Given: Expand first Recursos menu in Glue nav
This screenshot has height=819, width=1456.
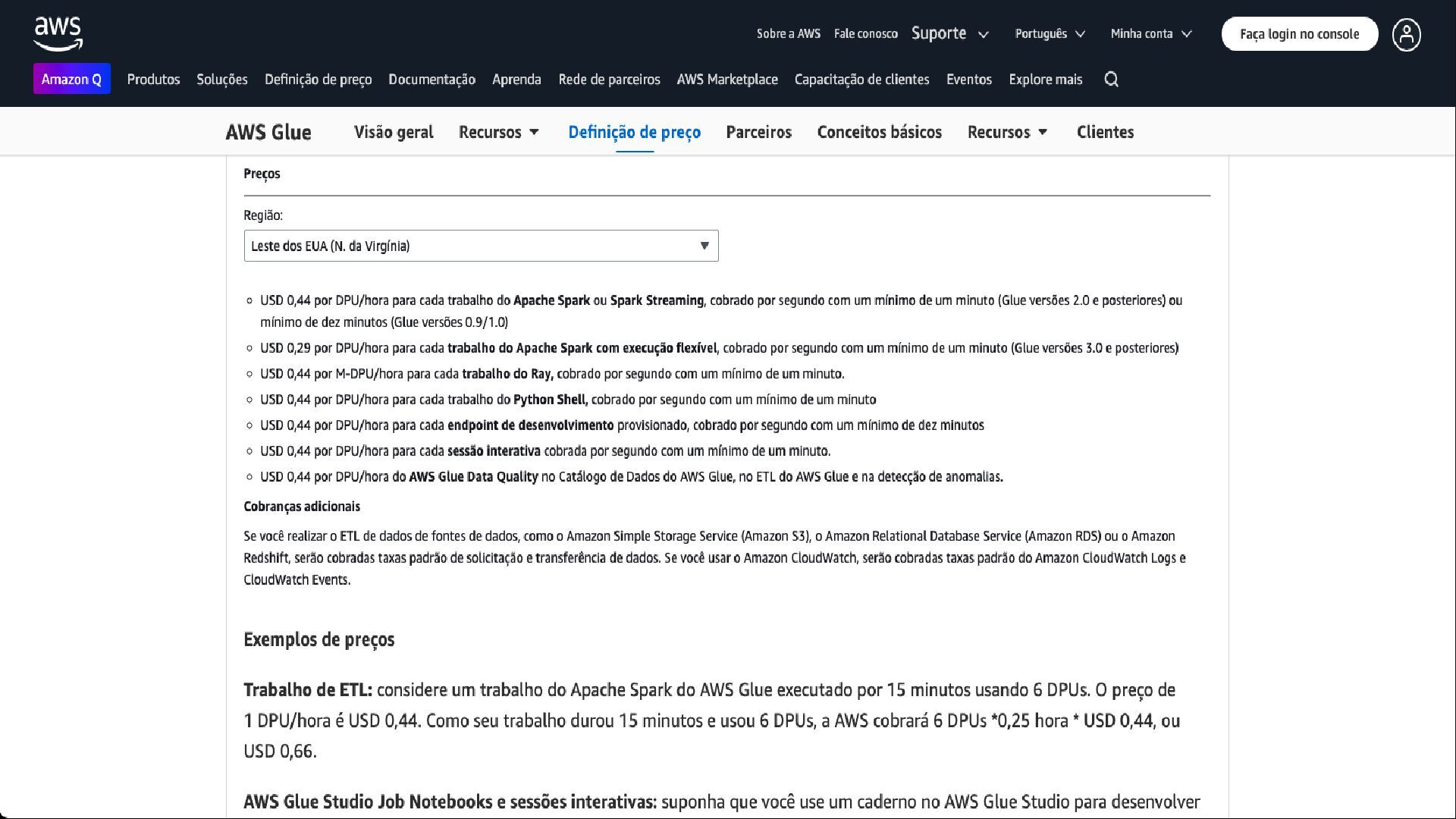Looking at the screenshot, I should [x=499, y=132].
